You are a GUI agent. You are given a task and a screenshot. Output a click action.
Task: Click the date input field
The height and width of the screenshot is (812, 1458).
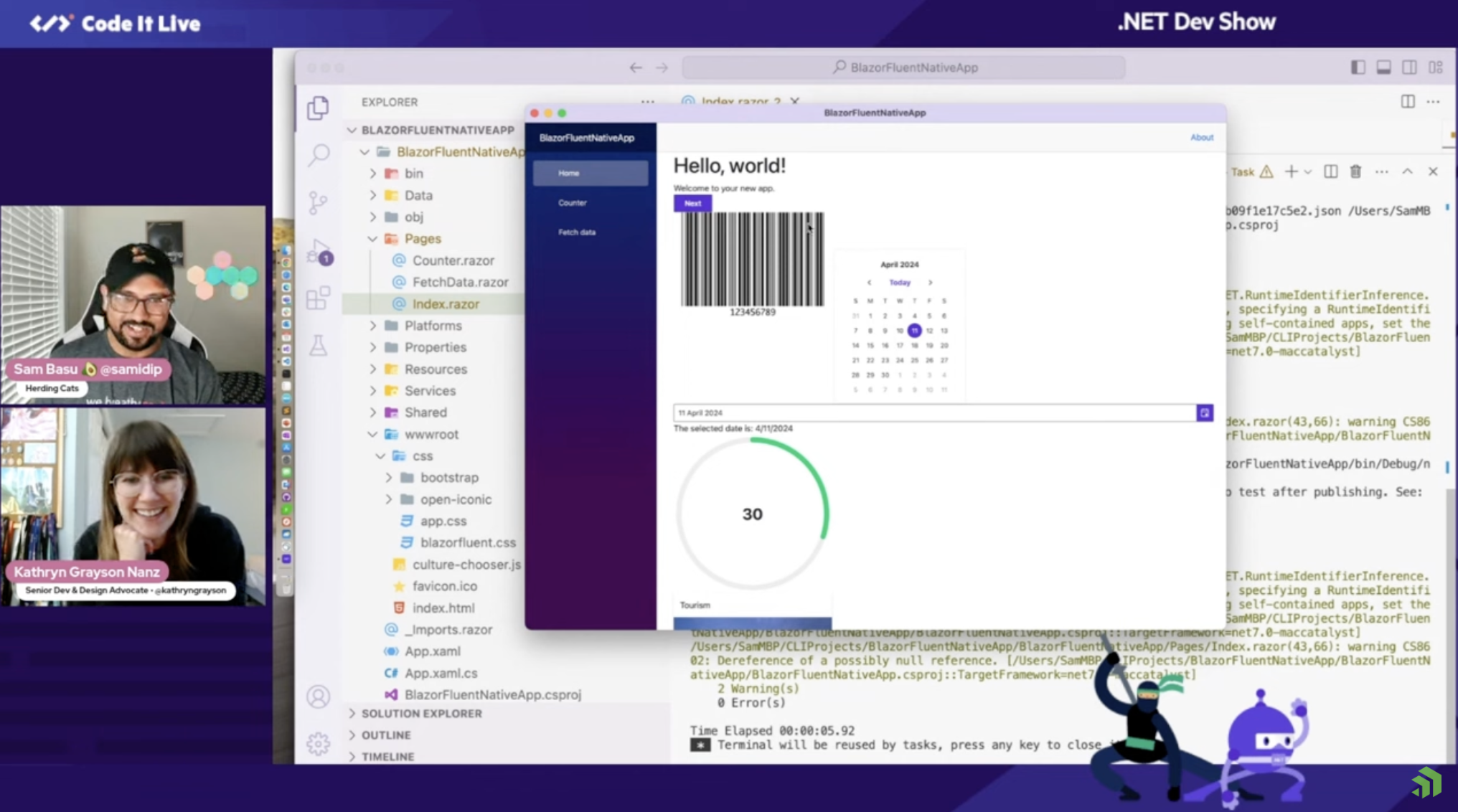click(x=935, y=413)
